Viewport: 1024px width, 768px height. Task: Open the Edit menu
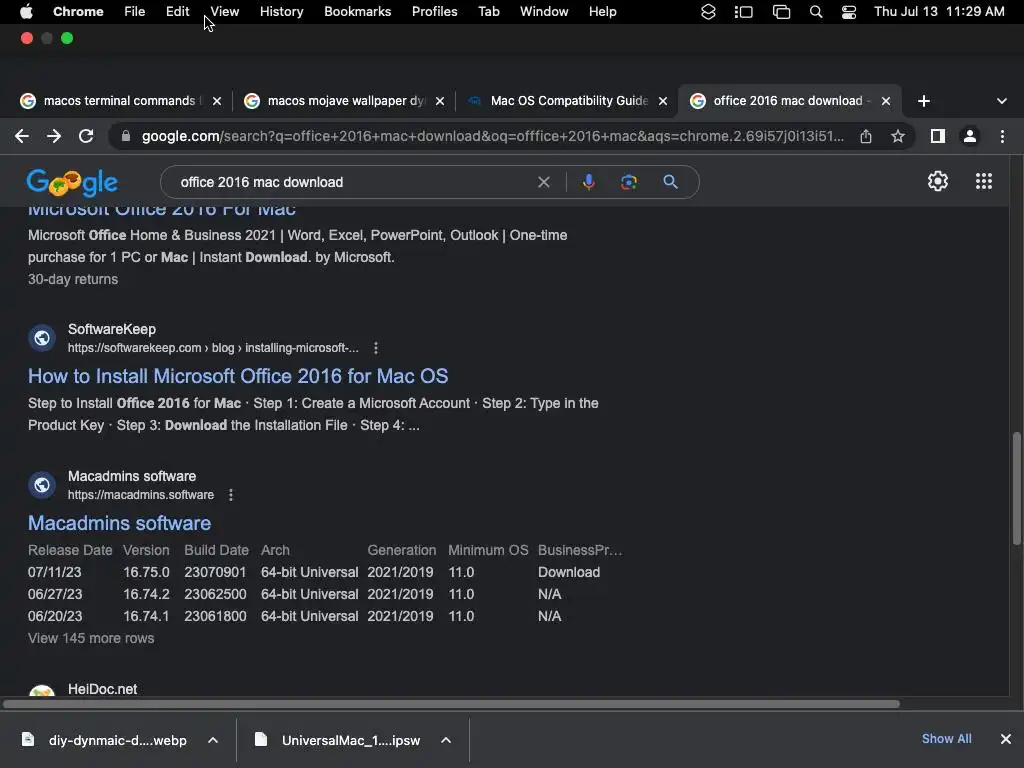(x=177, y=12)
